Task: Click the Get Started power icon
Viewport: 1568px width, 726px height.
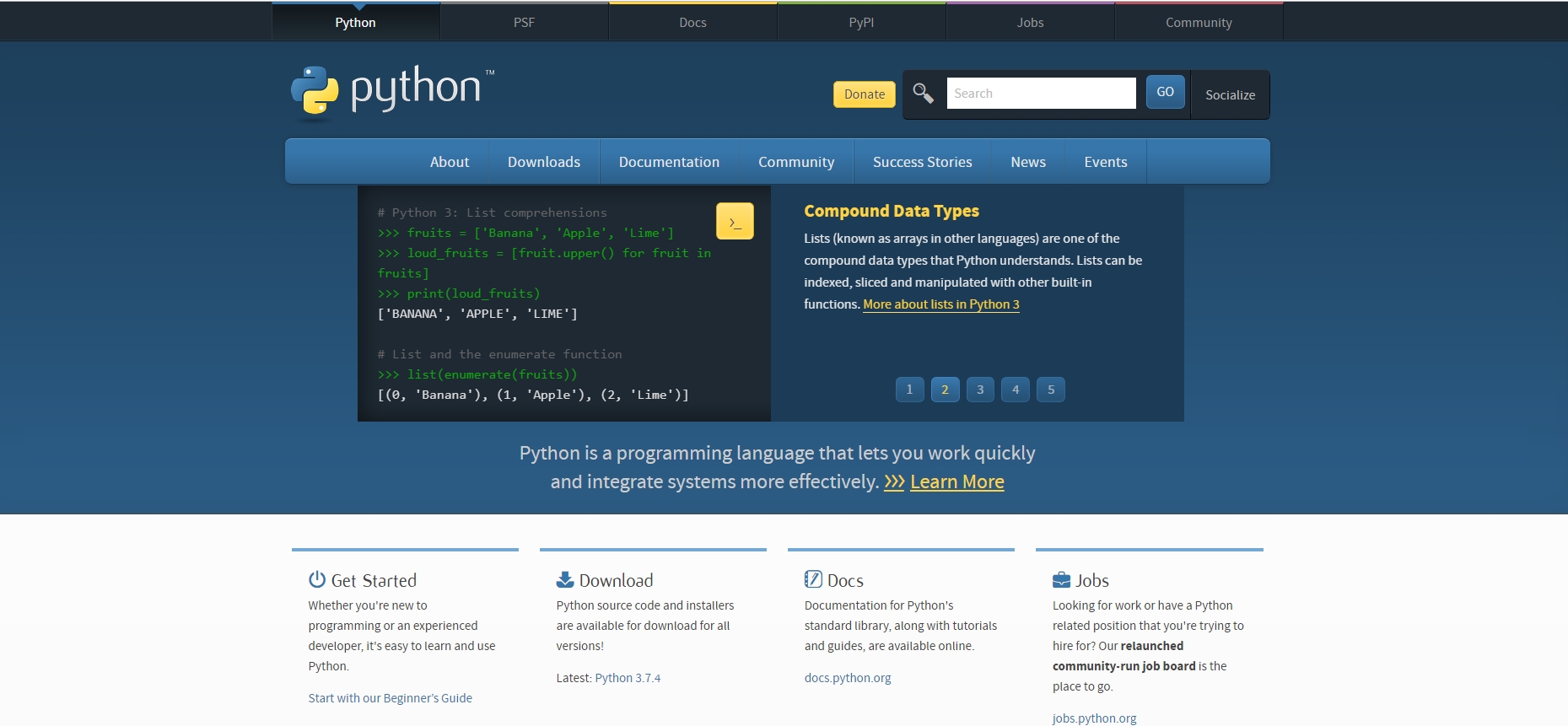Action: tap(317, 579)
